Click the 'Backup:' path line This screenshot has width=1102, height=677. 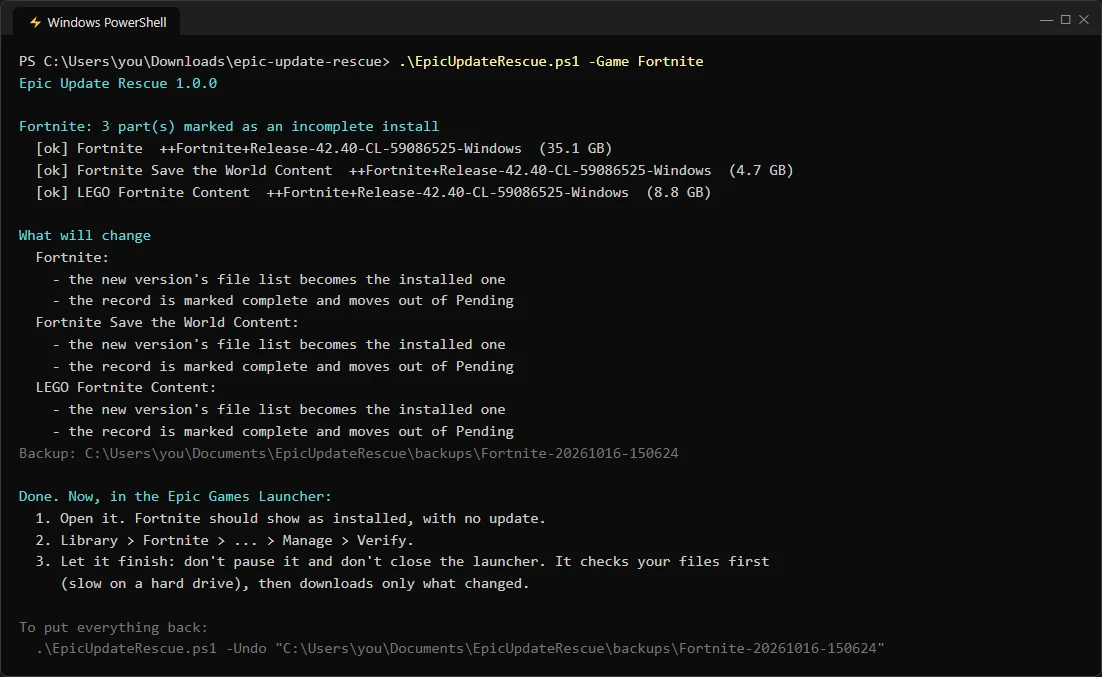tap(349, 453)
